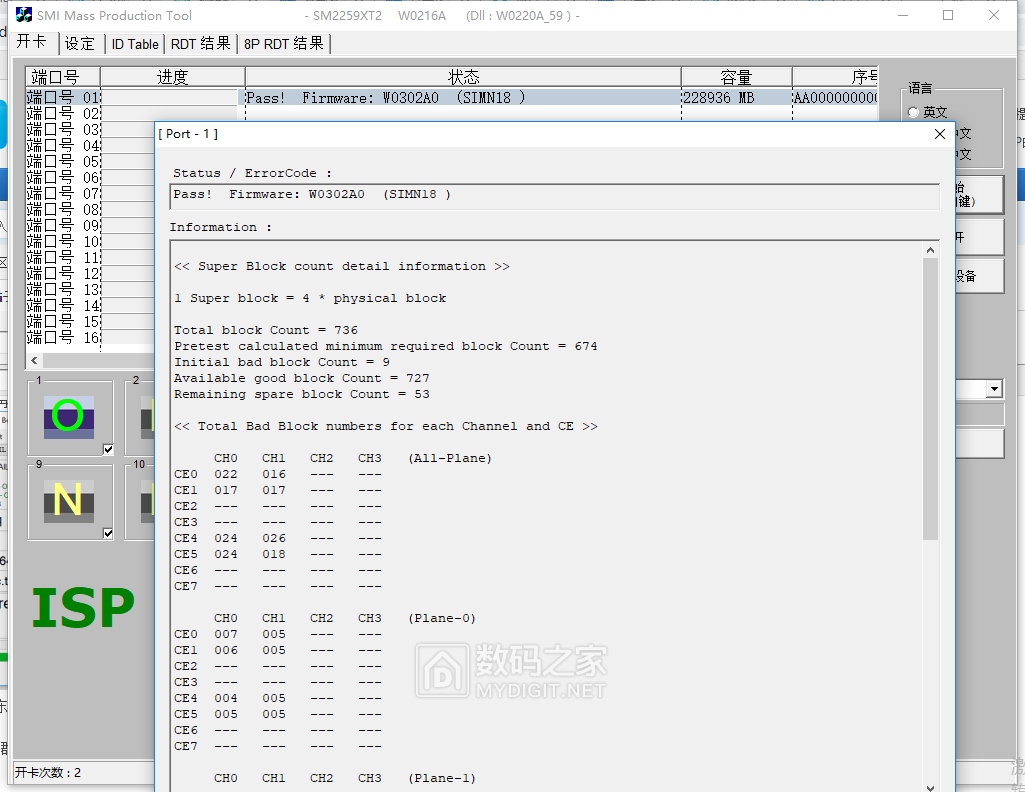Click the port 1 green O status icon
1025x792 pixels.
(x=67, y=416)
